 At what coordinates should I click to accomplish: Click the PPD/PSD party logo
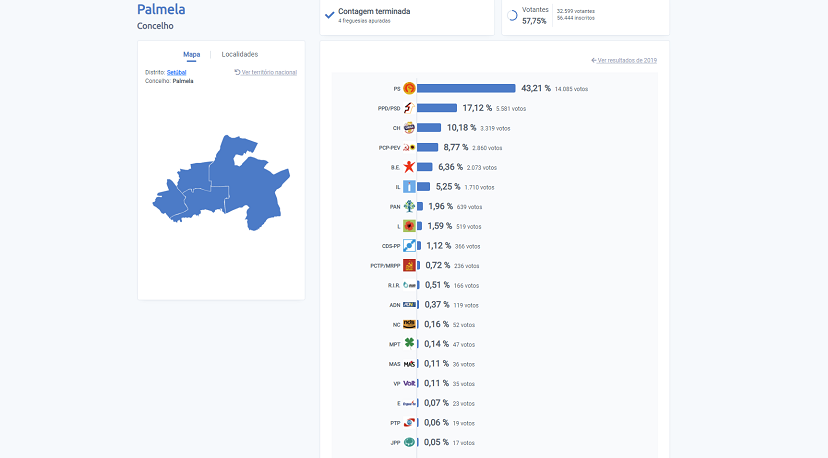pos(408,108)
